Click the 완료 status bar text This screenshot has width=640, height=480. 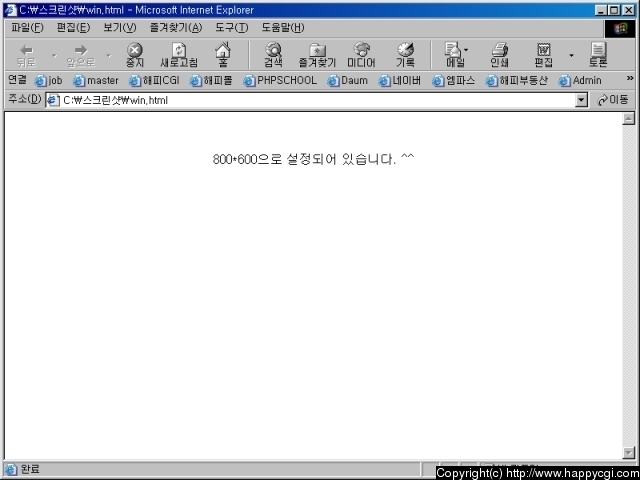click(30, 469)
